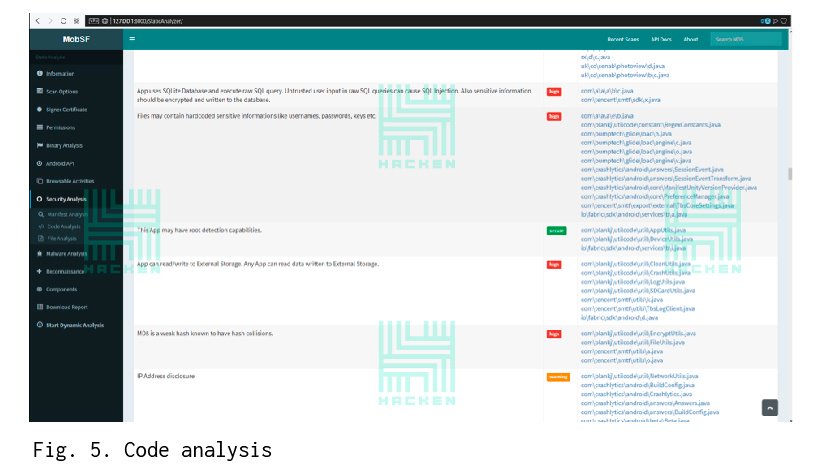Click the browser forward arrow

[50, 21]
